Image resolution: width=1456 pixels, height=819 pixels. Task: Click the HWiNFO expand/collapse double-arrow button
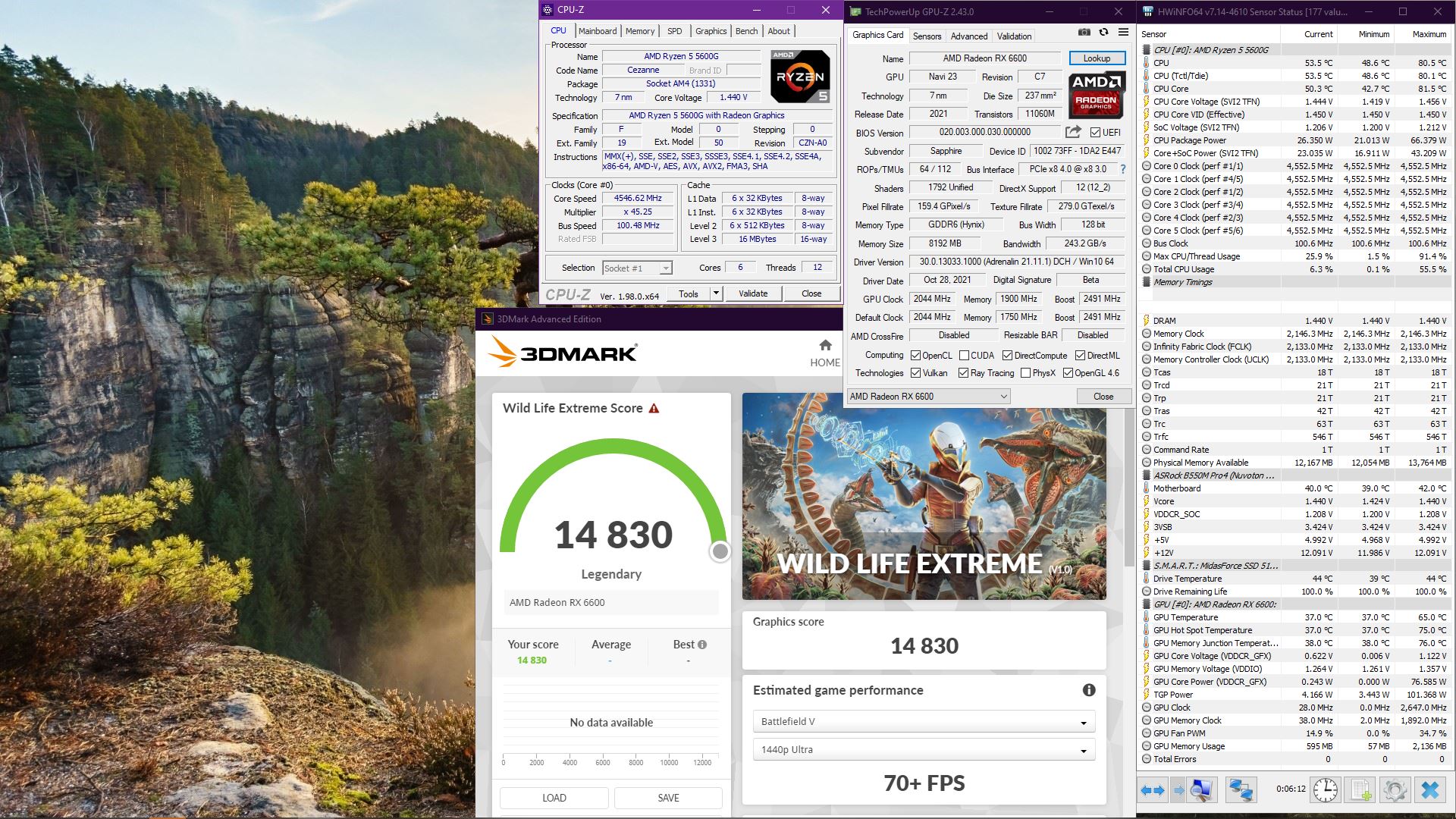click(x=1153, y=790)
